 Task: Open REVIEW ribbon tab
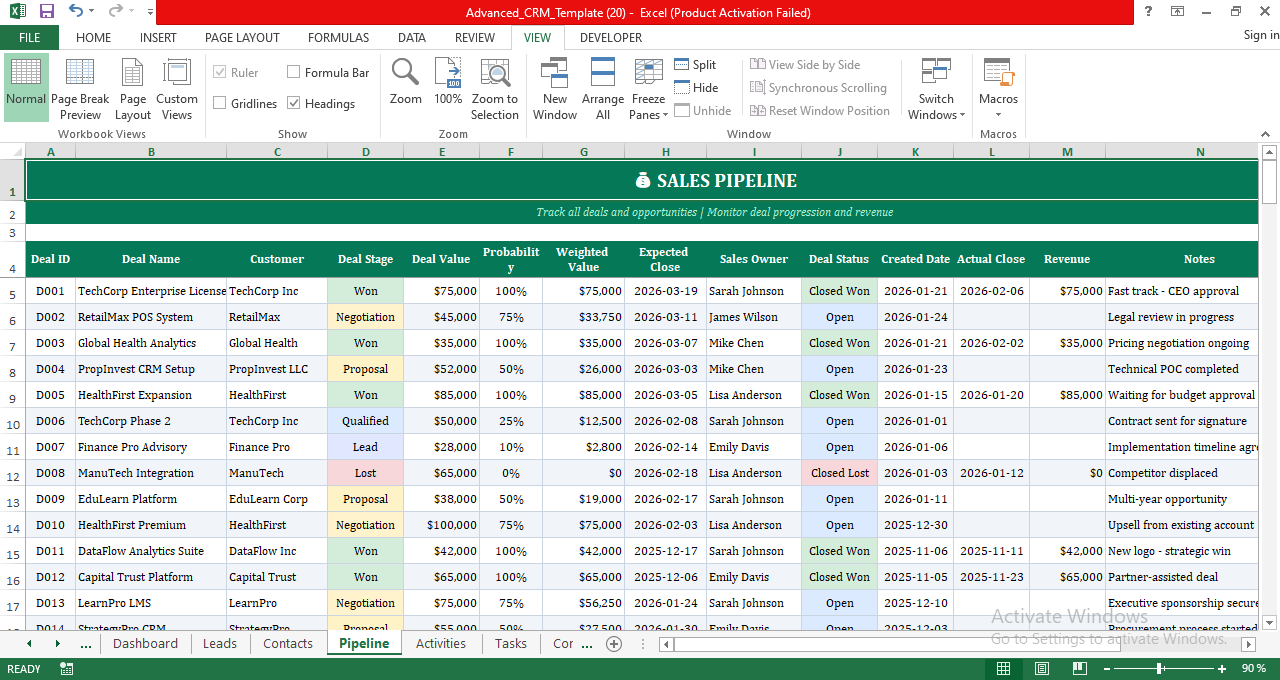(475, 38)
